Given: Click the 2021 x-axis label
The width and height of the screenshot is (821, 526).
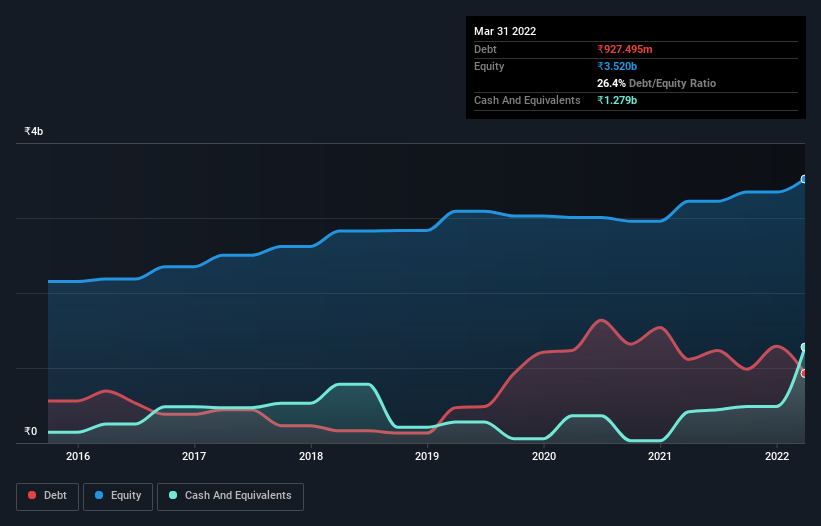Looking at the screenshot, I should click(660, 456).
